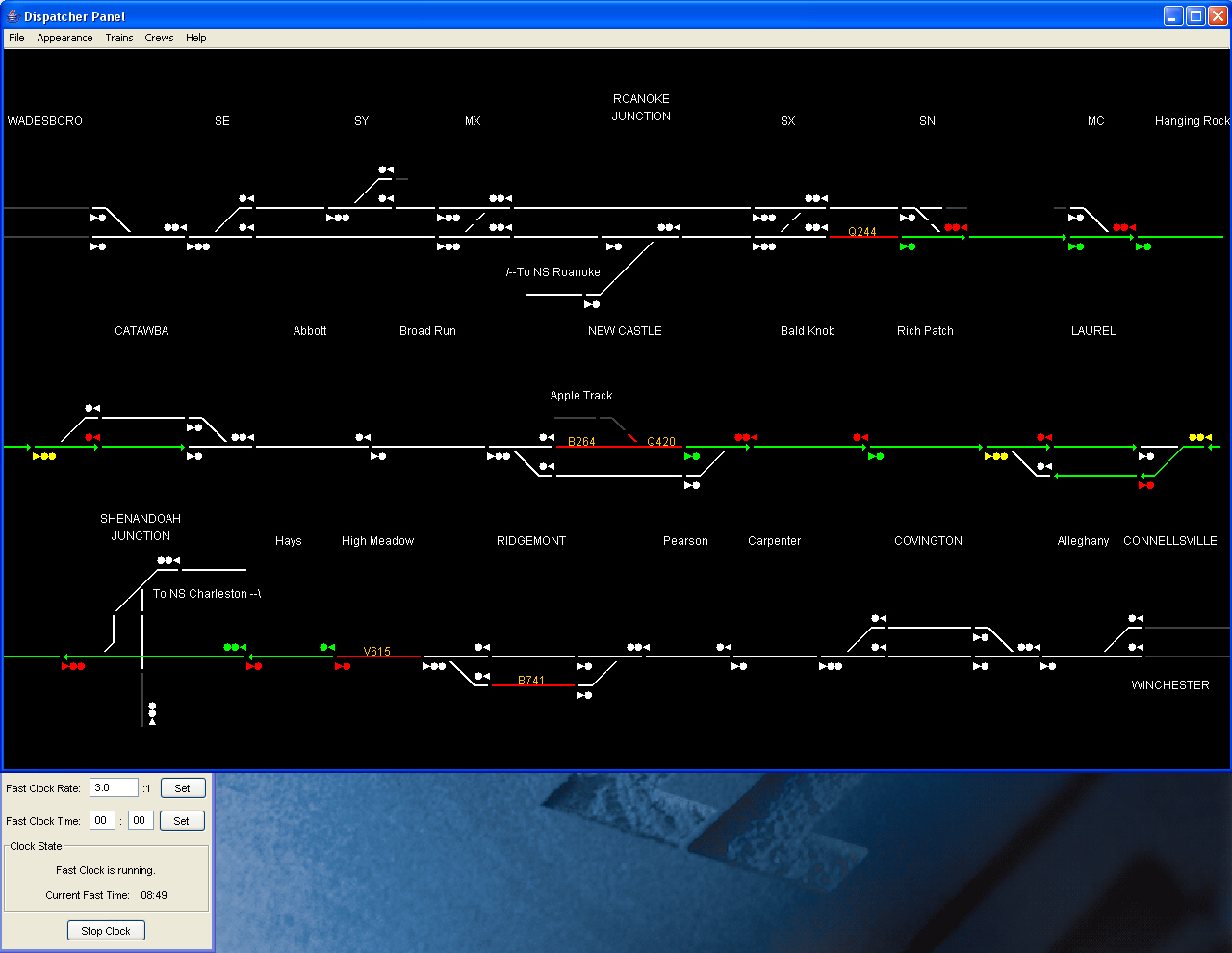Viewport: 1232px width, 953px height.
Task: Click red signal right of Q244 near SN
Action: [956, 227]
